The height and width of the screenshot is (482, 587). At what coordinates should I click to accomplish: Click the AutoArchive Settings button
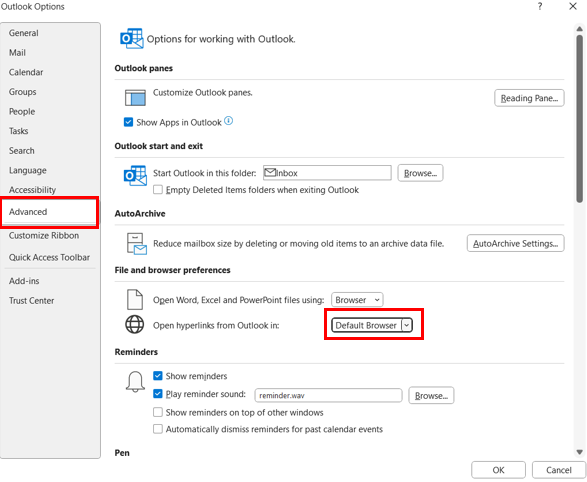coord(515,244)
